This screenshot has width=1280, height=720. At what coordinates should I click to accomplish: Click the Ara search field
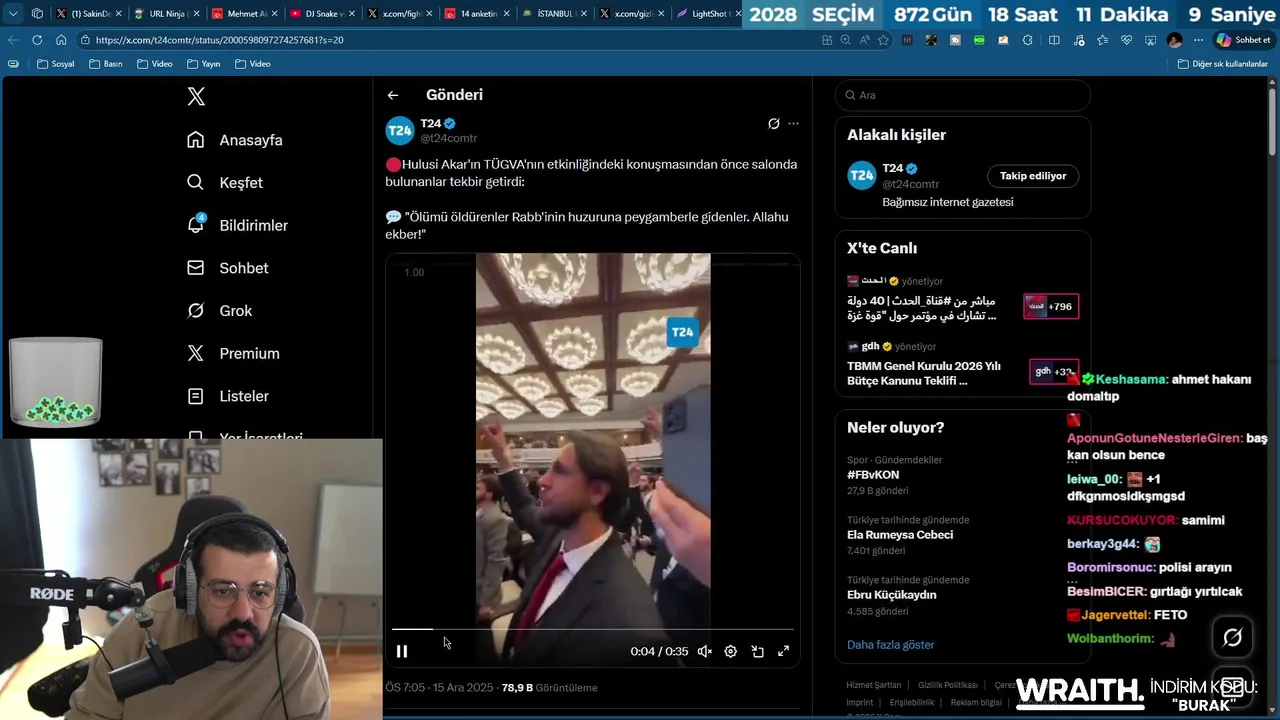click(x=963, y=95)
